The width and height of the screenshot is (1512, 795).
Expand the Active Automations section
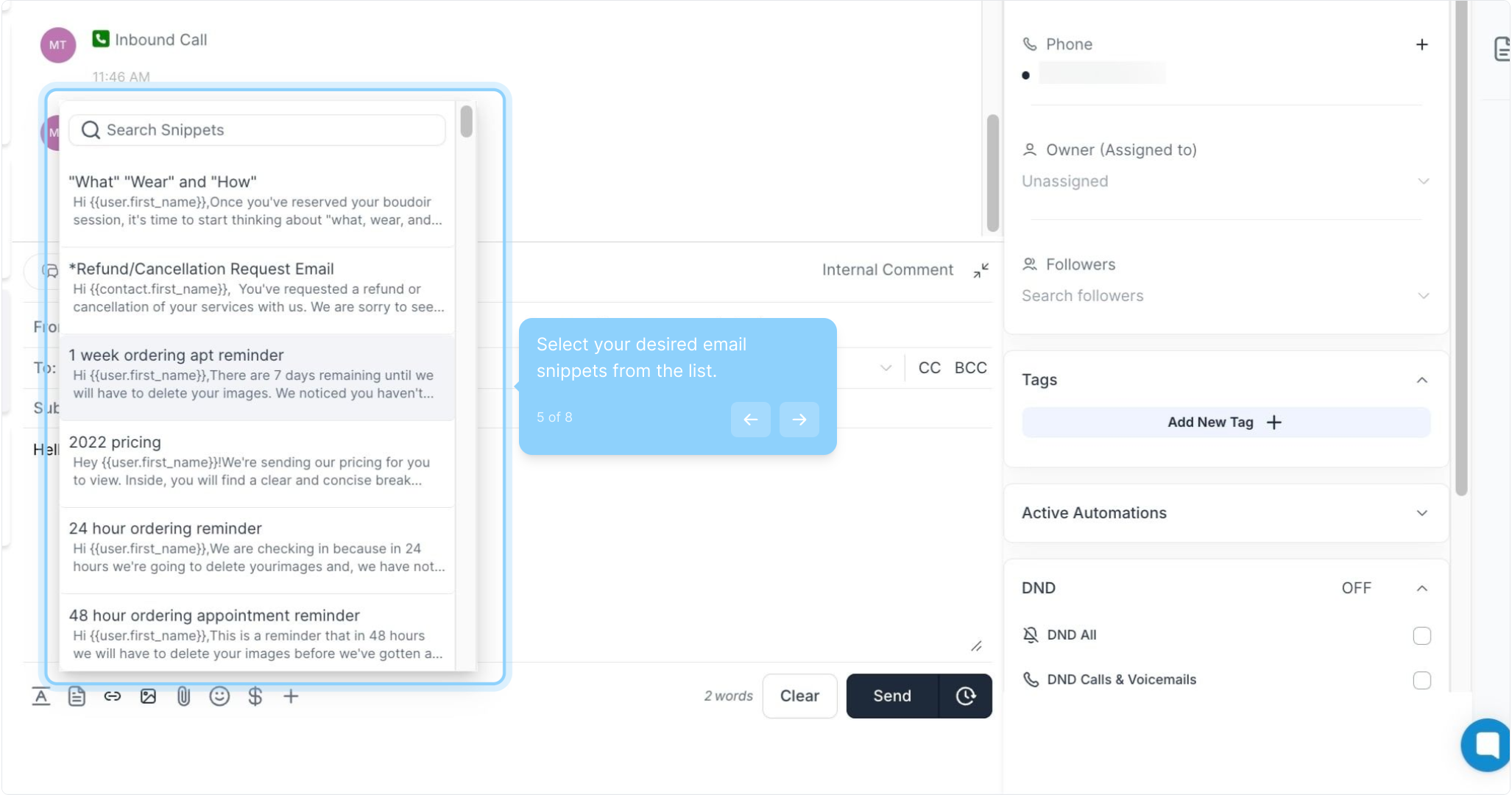point(1421,513)
